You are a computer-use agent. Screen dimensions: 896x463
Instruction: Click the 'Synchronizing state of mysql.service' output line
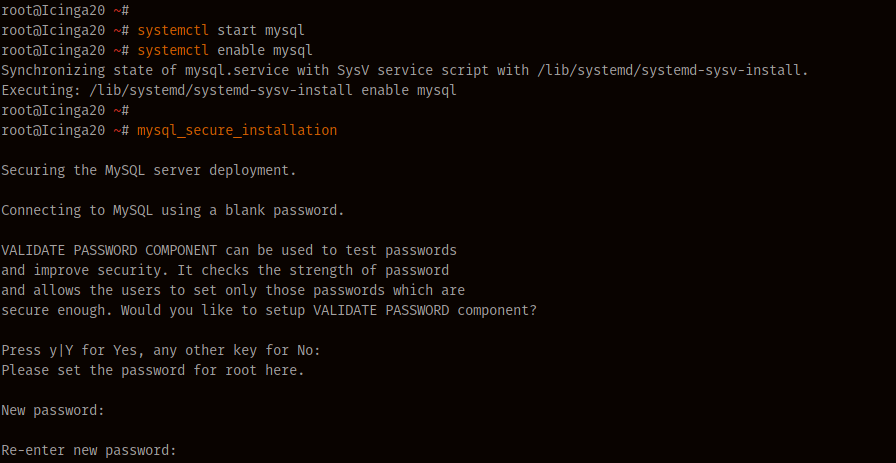(405, 70)
